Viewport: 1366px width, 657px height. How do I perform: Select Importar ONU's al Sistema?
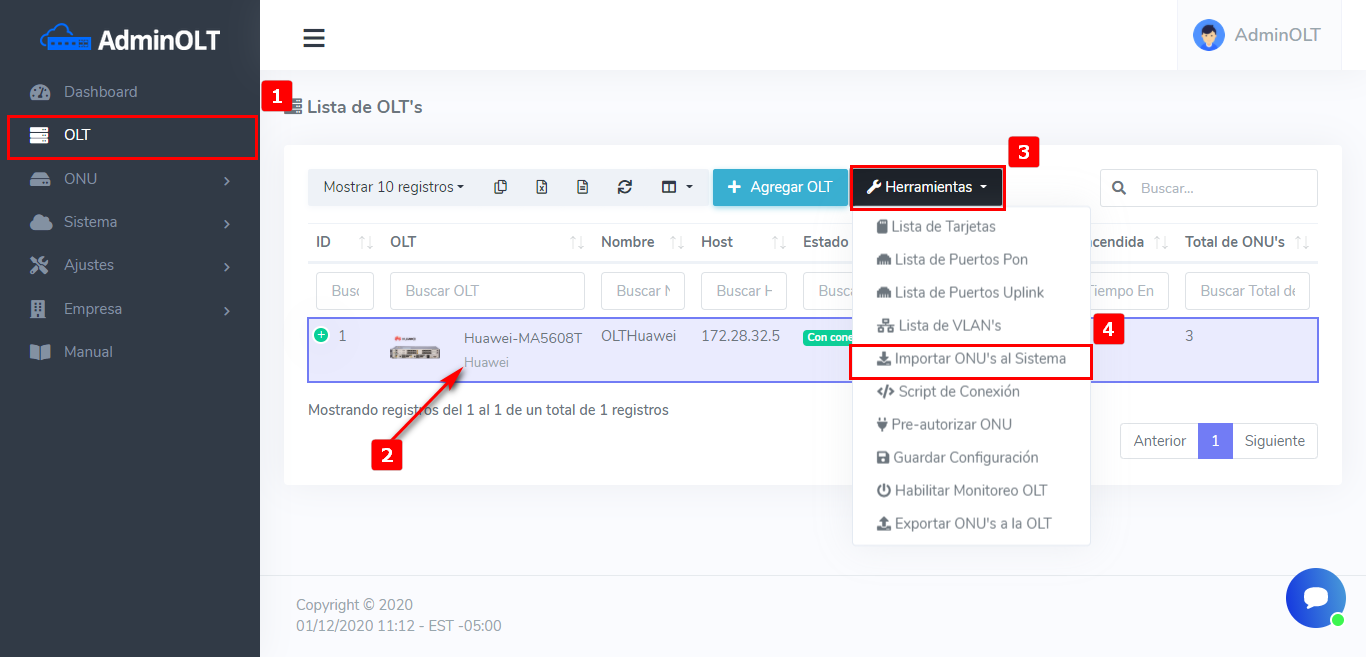(x=970, y=359)
